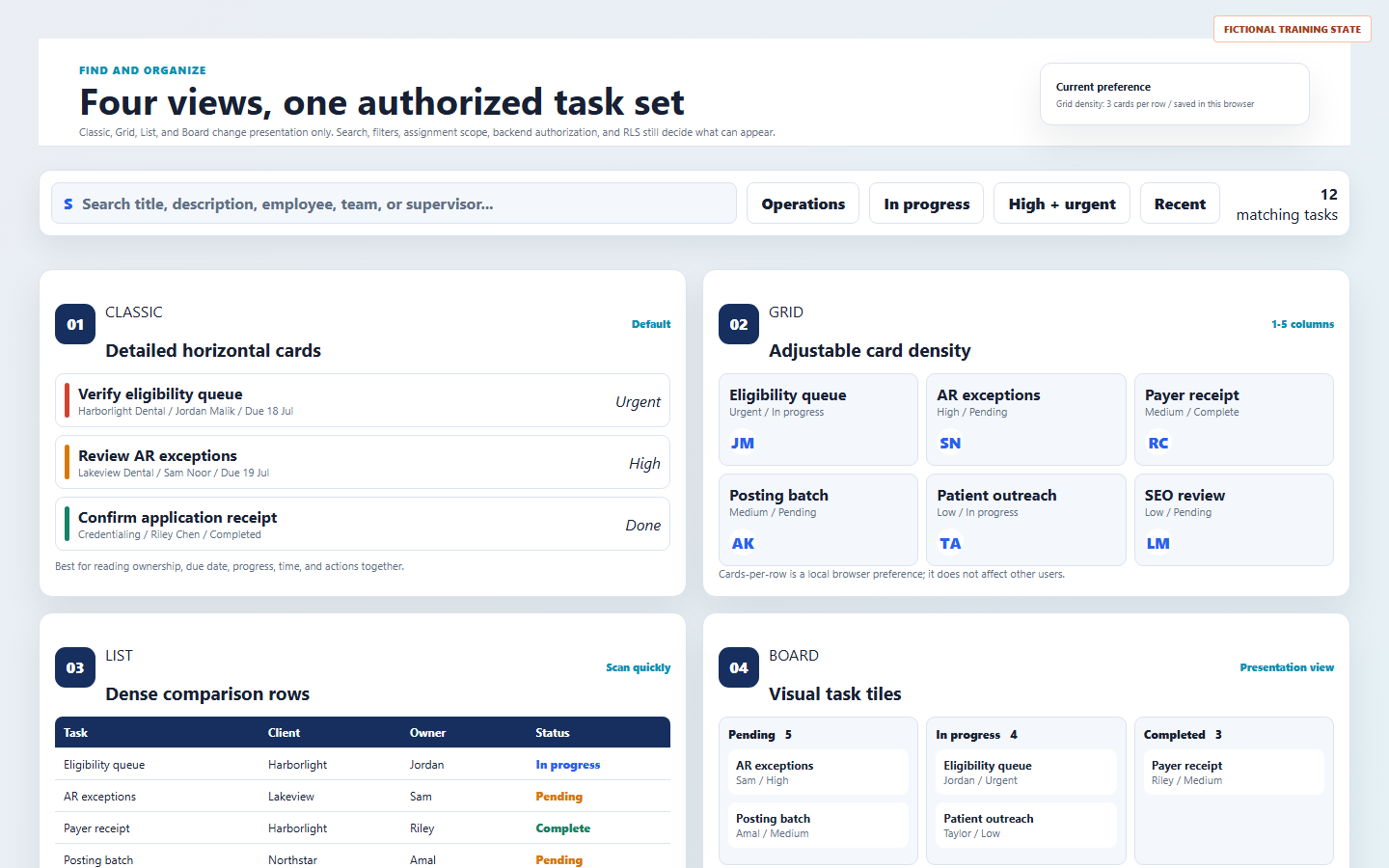Image resolution: width=1389 pixels, height=868 pixels.
Task: Sort by the Status column header
Action: [x=553, y=733]
